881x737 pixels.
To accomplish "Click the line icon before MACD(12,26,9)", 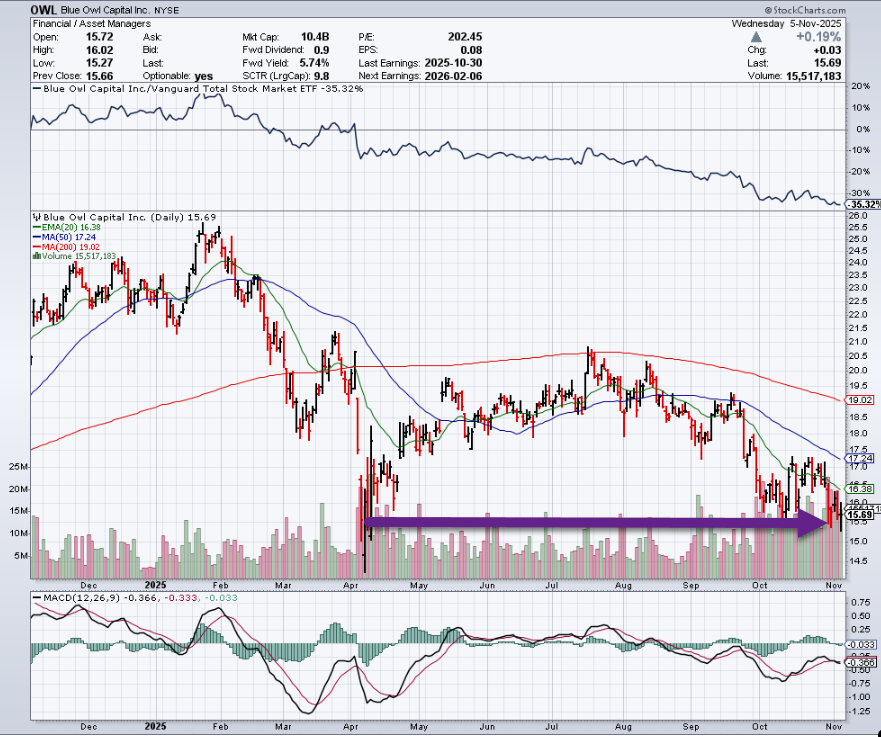I will pos(35,598).
